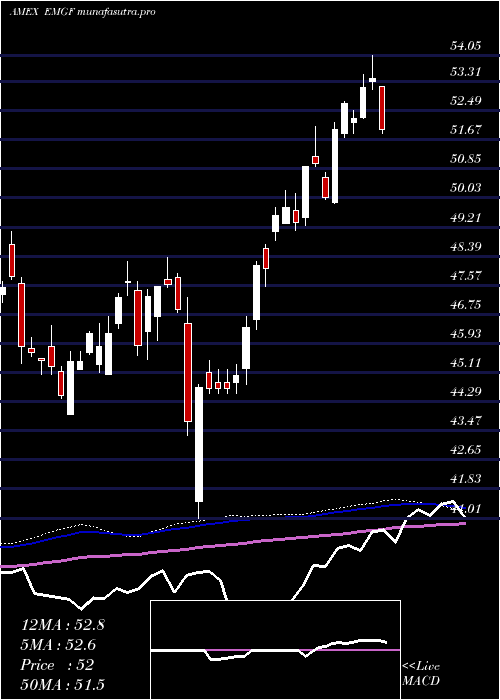Click the 45.93 price axis label

(x=465, y=333)
